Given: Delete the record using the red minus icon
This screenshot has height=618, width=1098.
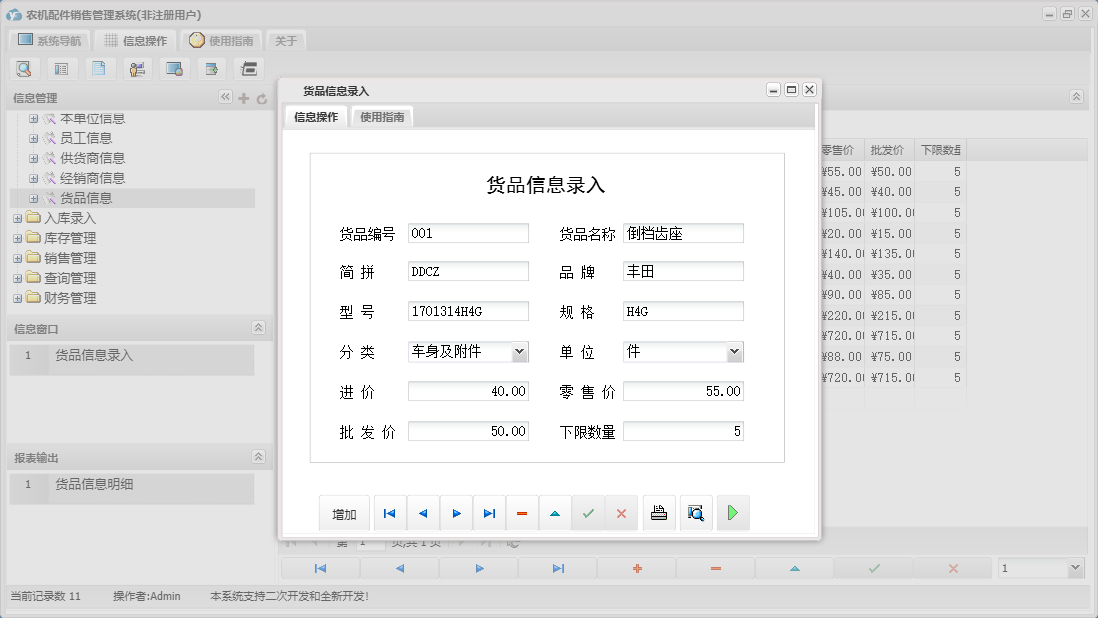Looking at the screenshot, I should click(522, 512).
